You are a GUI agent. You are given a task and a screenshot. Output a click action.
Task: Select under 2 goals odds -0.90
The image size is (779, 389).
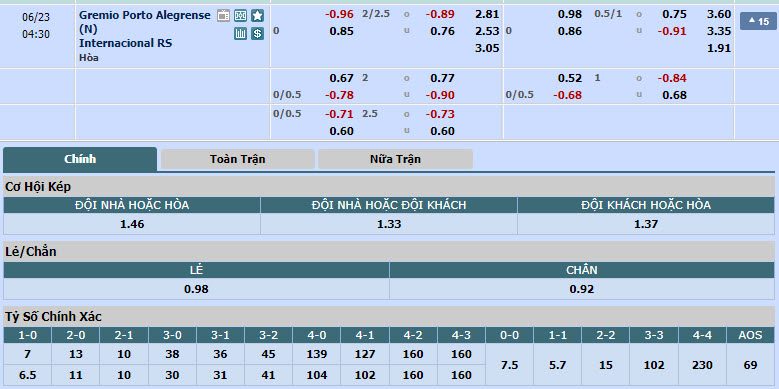tap(440, 95)
